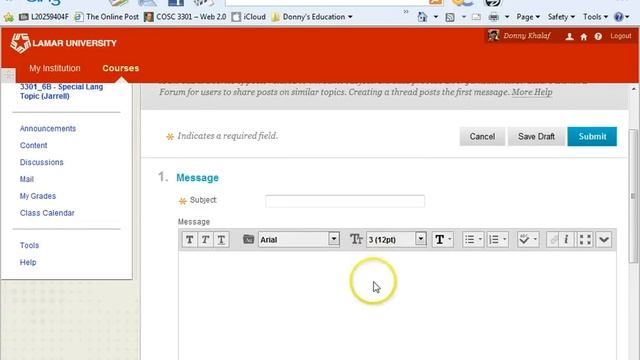Open the browser Safety menu
This screenshot has height=360, width=640.
point(561,17)
